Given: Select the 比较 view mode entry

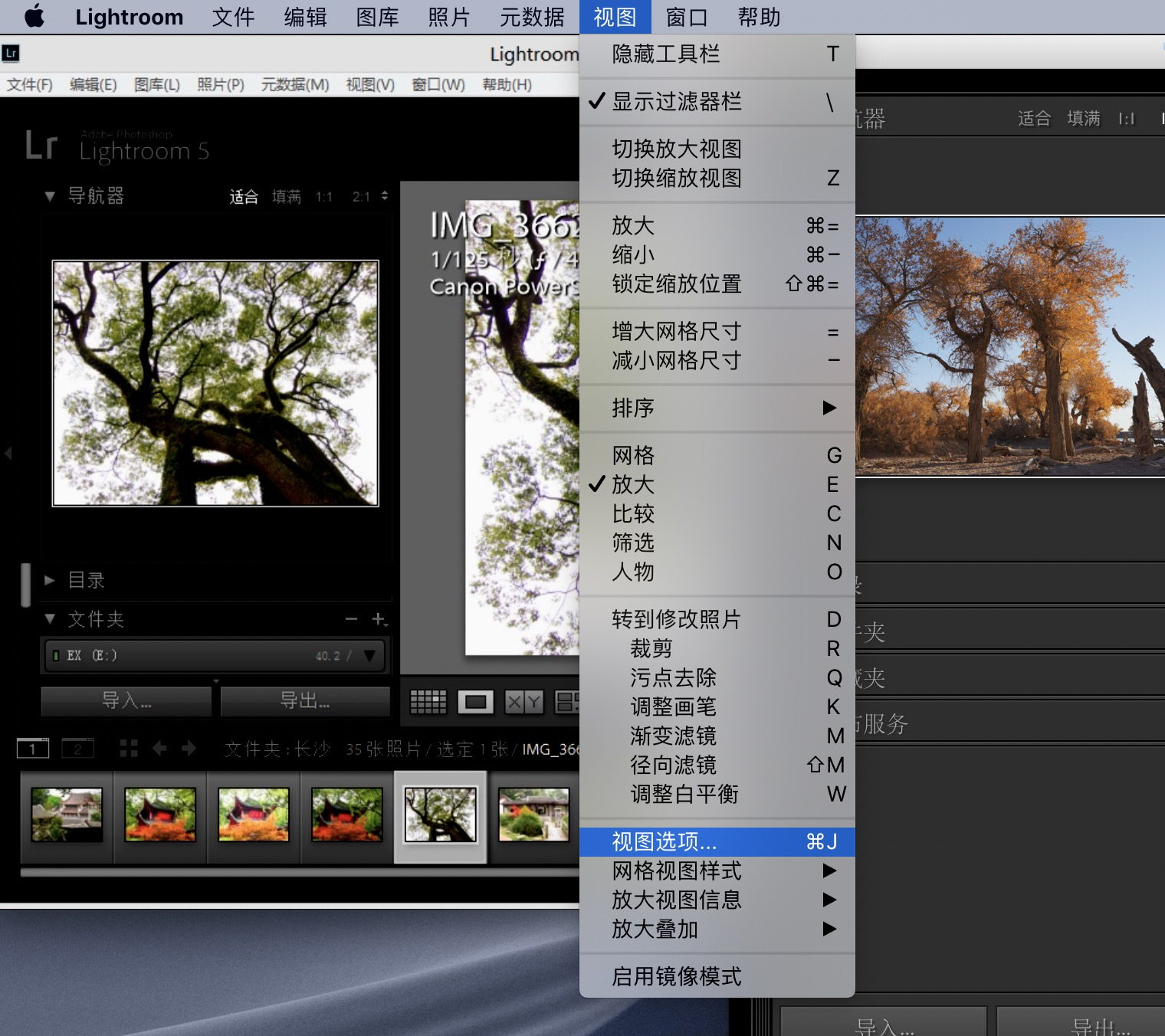Looking at the screenshot, I should coord(717,513).
